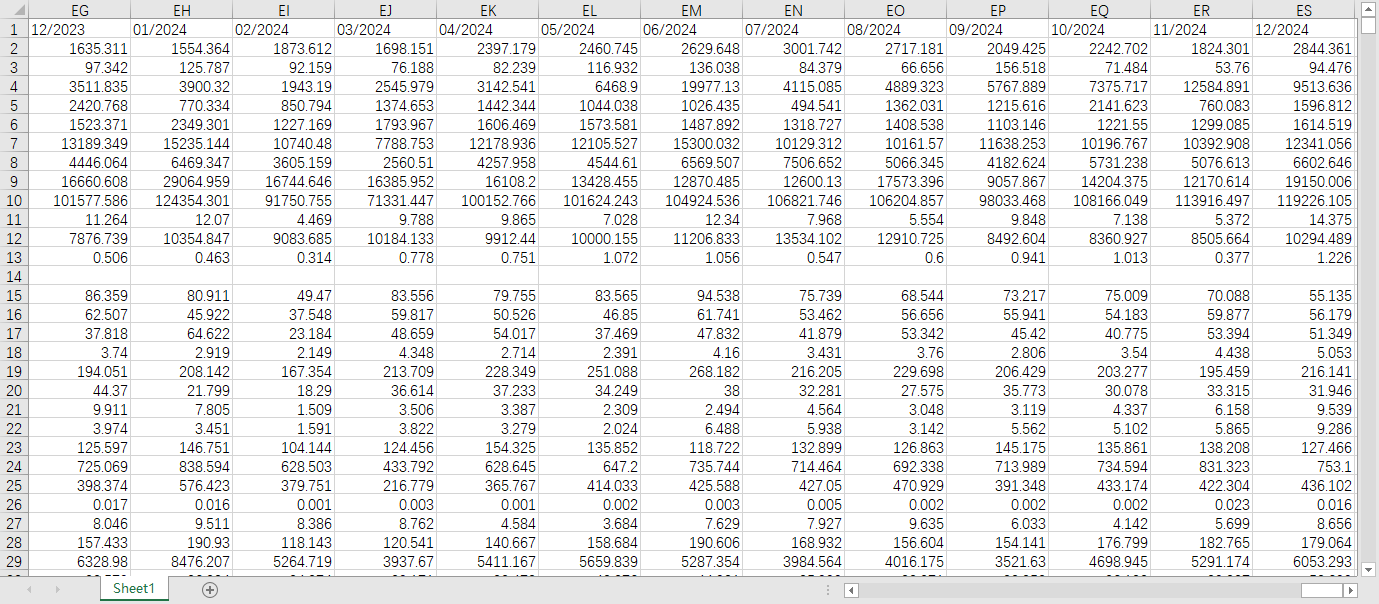Click the vertical scrollbar thumb
This screenshot has width=1379, height=604.
1369,28
